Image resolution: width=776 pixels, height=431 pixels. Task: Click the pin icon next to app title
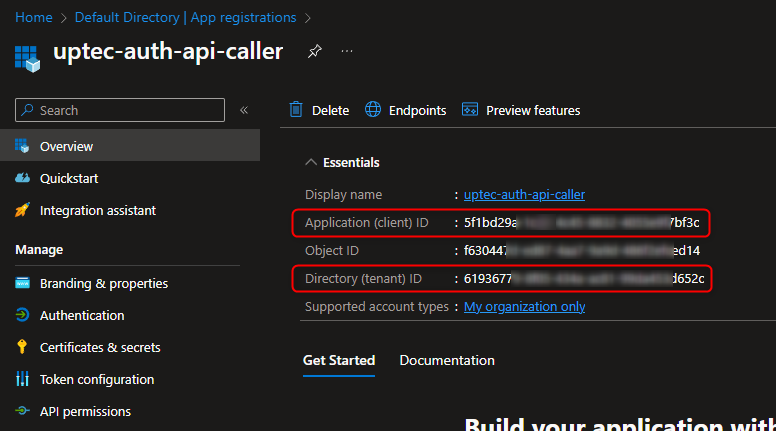[314, 51]
